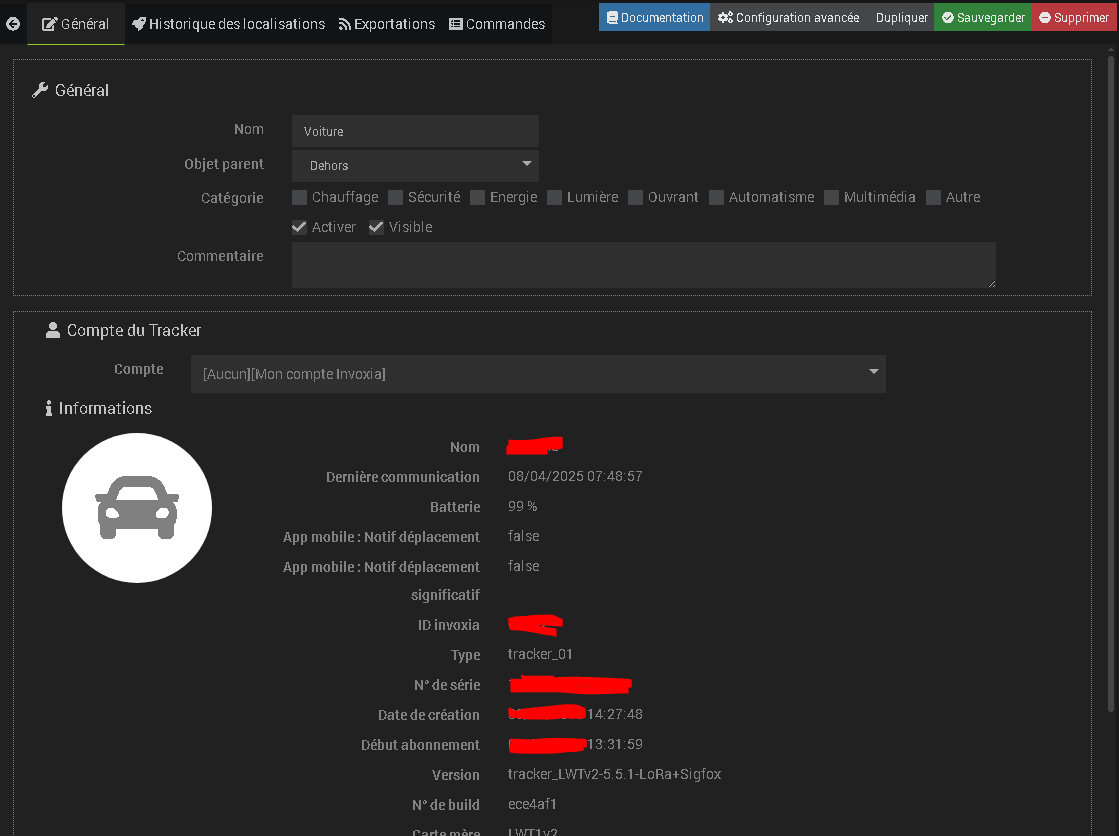Toggle the Lumière category checkbox

[555, 197]
